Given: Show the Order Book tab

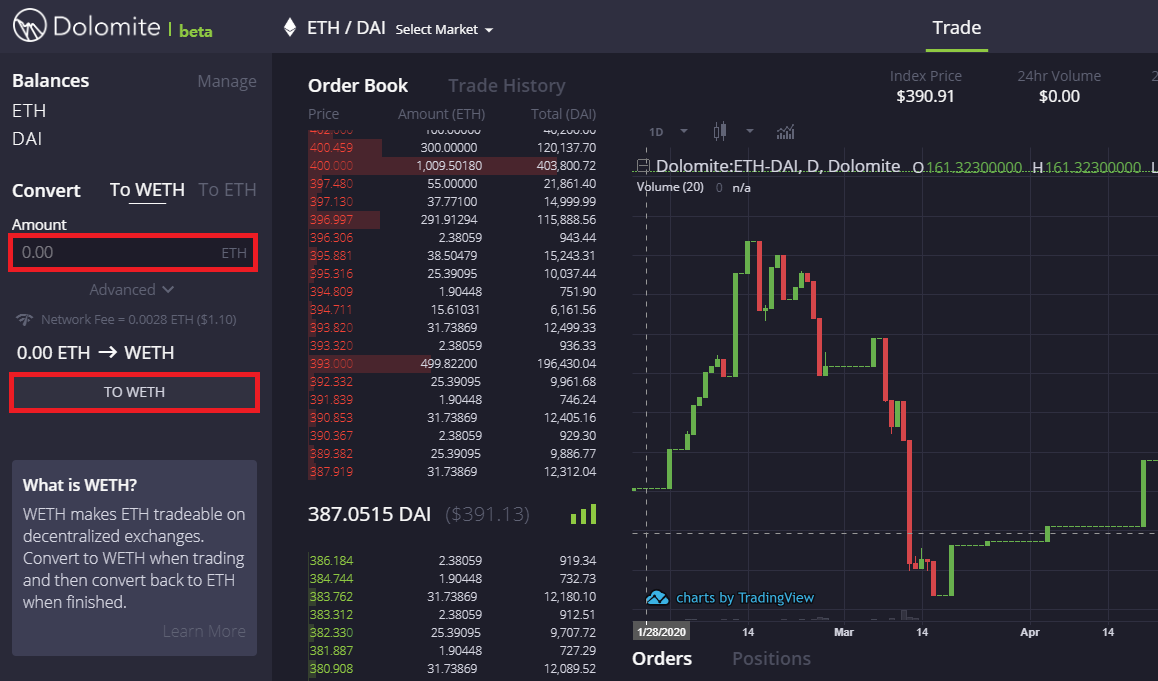Looking at the screenshot, I should [357, 86].
